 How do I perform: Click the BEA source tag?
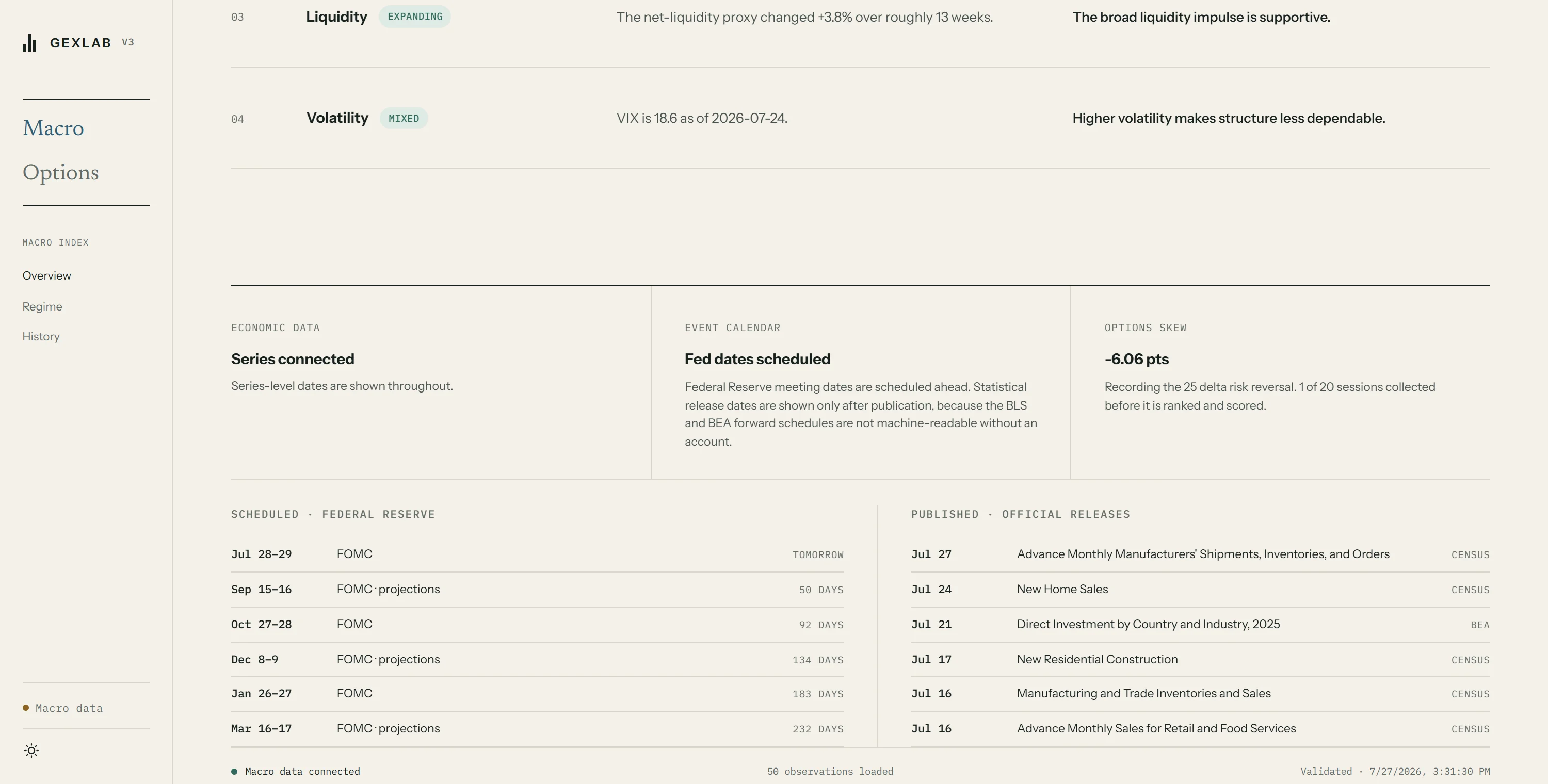click(1480, 625)
